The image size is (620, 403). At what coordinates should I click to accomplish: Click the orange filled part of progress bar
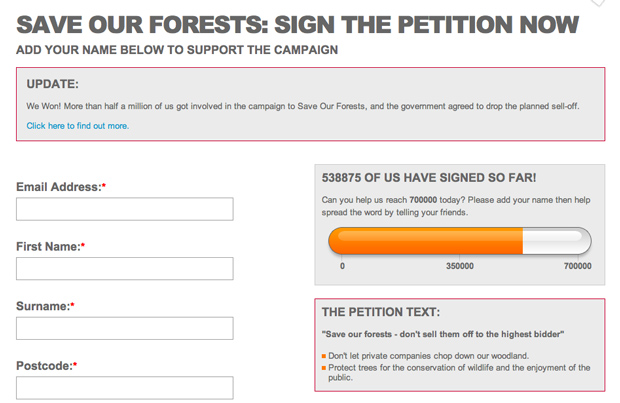click(x=425, y=242)
